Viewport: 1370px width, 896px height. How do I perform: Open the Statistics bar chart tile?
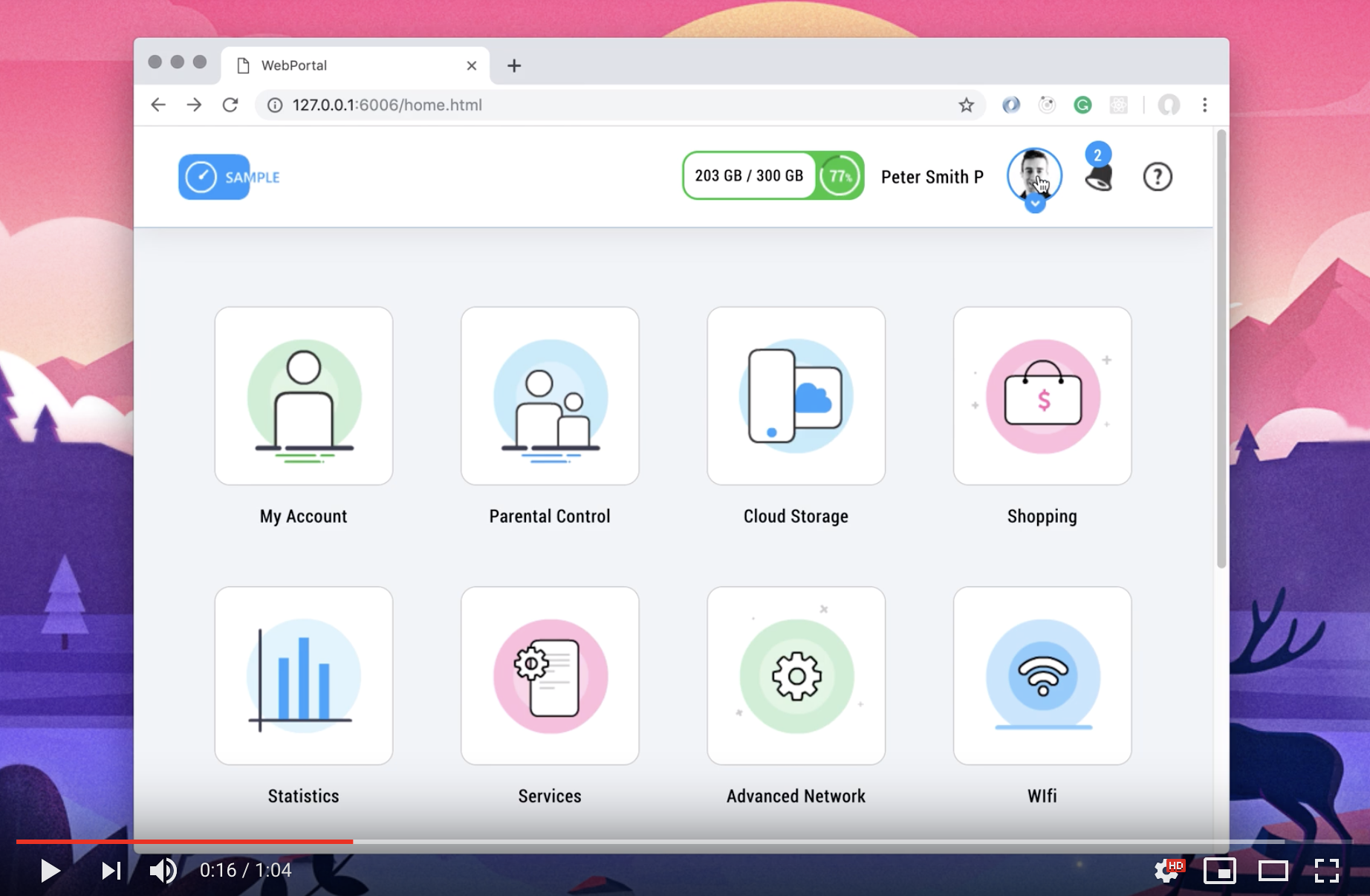304,676
